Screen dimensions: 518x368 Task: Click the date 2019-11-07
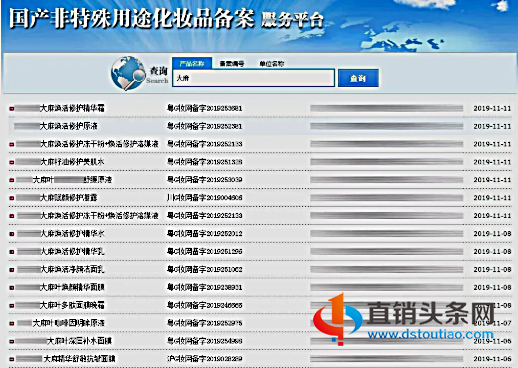[x=492, y=323]
